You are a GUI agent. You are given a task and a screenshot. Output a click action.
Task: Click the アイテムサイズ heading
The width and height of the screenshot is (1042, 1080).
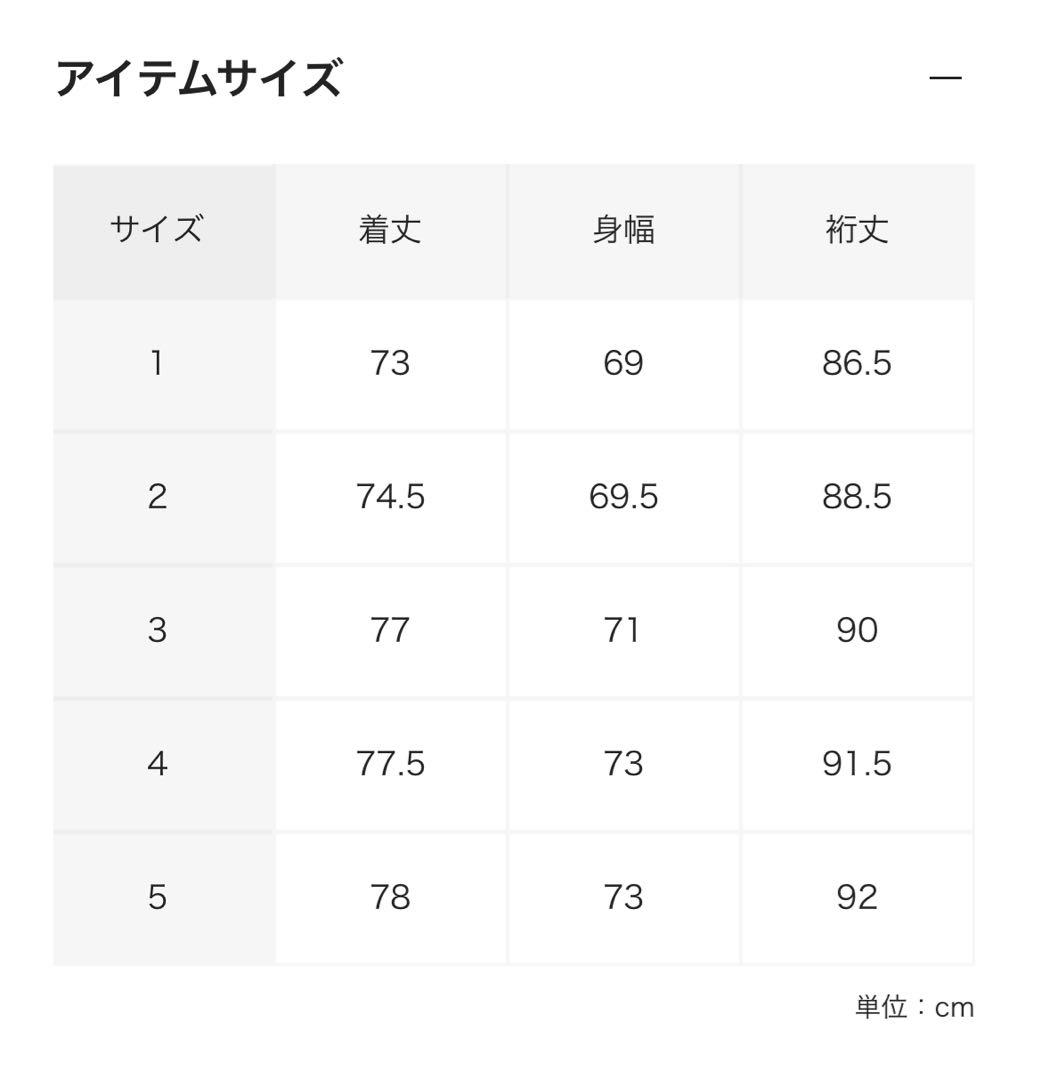pyautogui.click(x=198, y=79)
